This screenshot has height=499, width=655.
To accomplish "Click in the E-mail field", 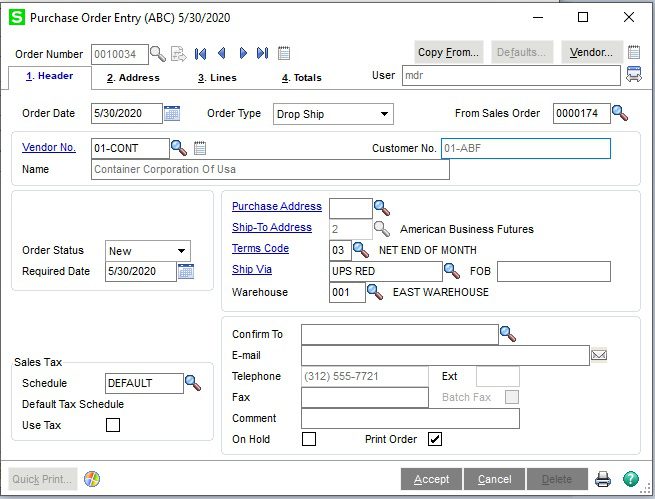I will [445, 355].
